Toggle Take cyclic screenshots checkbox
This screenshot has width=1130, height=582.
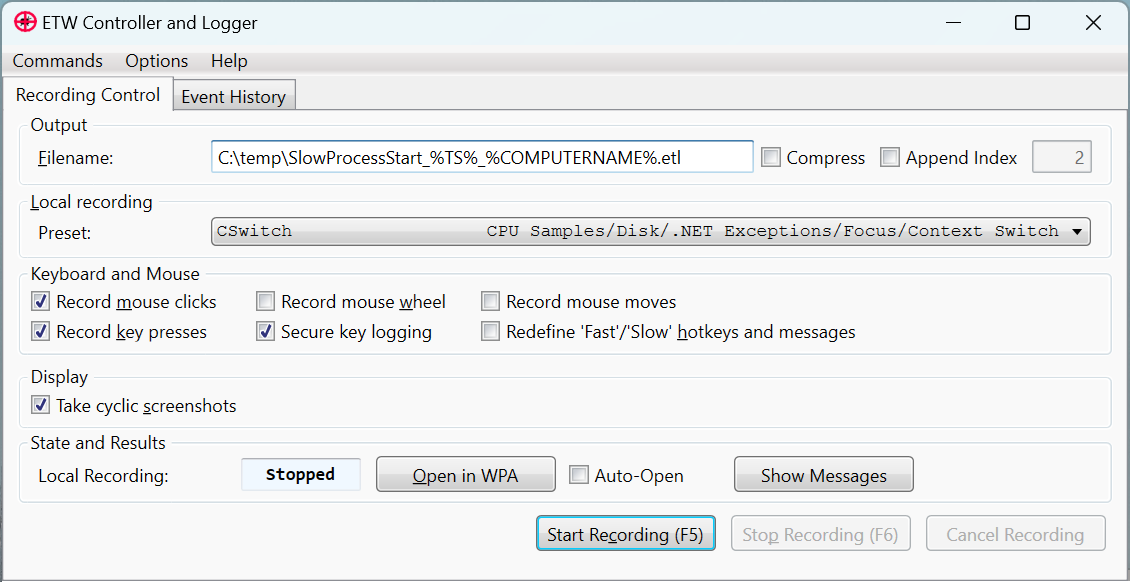coord(41,406)
